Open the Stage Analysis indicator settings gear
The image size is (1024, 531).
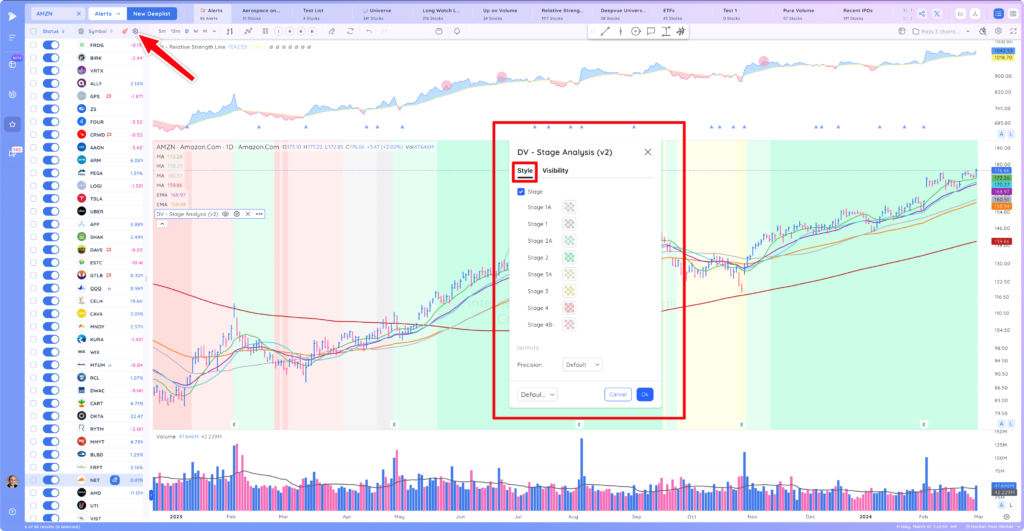click(236, 214)
